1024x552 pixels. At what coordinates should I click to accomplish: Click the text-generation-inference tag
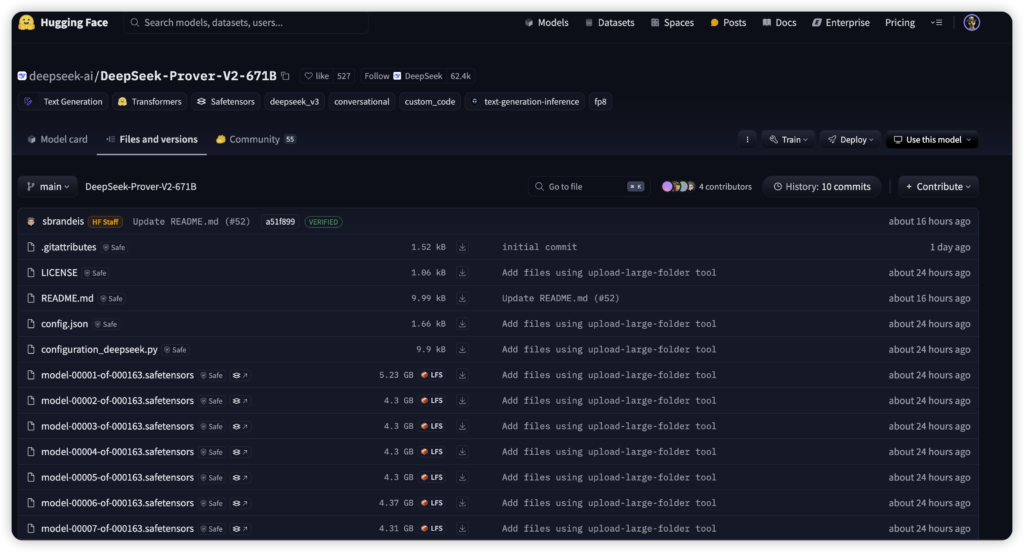[x=526, y=101]
